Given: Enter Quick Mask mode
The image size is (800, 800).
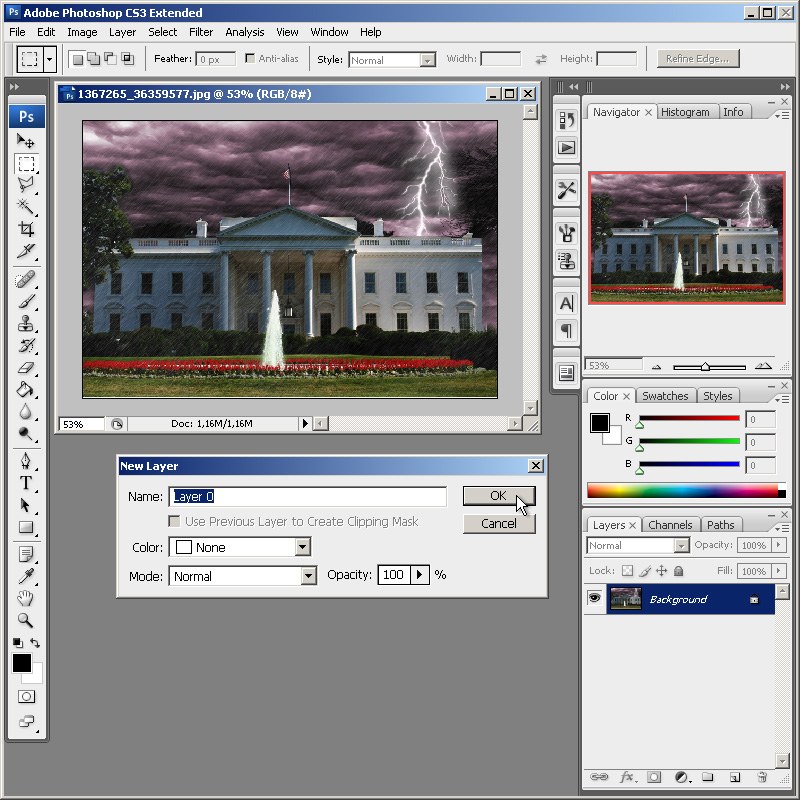Looking at the screenshot, I should tap(26, 696).
